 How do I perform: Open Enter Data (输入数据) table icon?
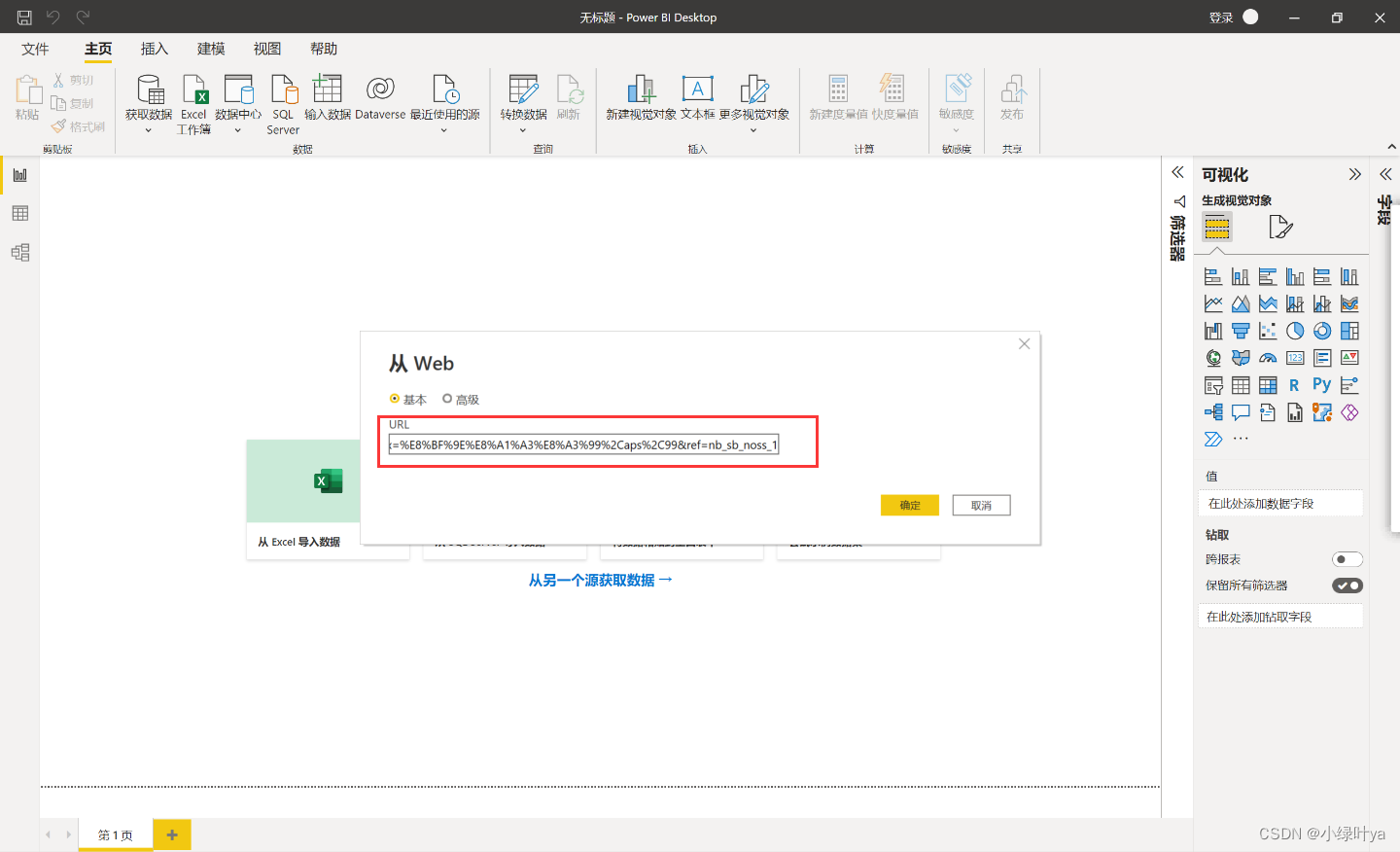(x=328, y=89)
